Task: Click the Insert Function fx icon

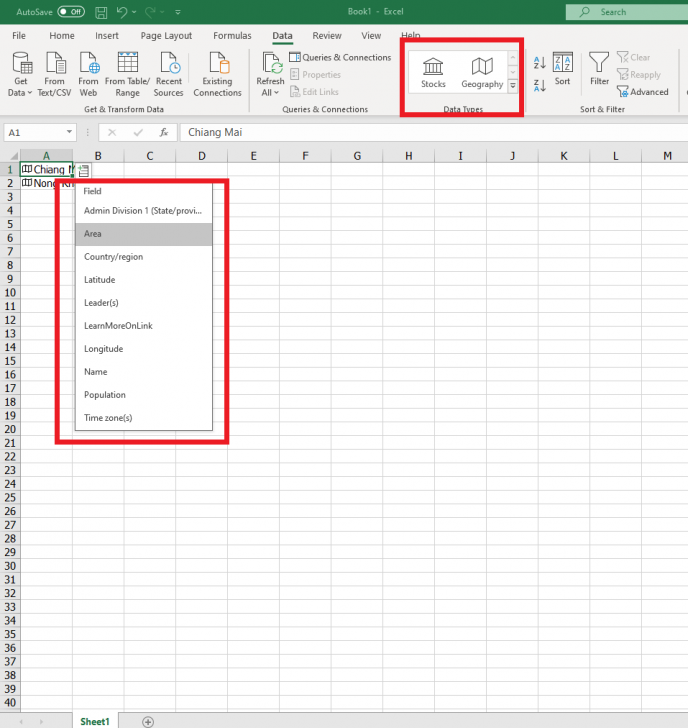Action: (163, 133)
